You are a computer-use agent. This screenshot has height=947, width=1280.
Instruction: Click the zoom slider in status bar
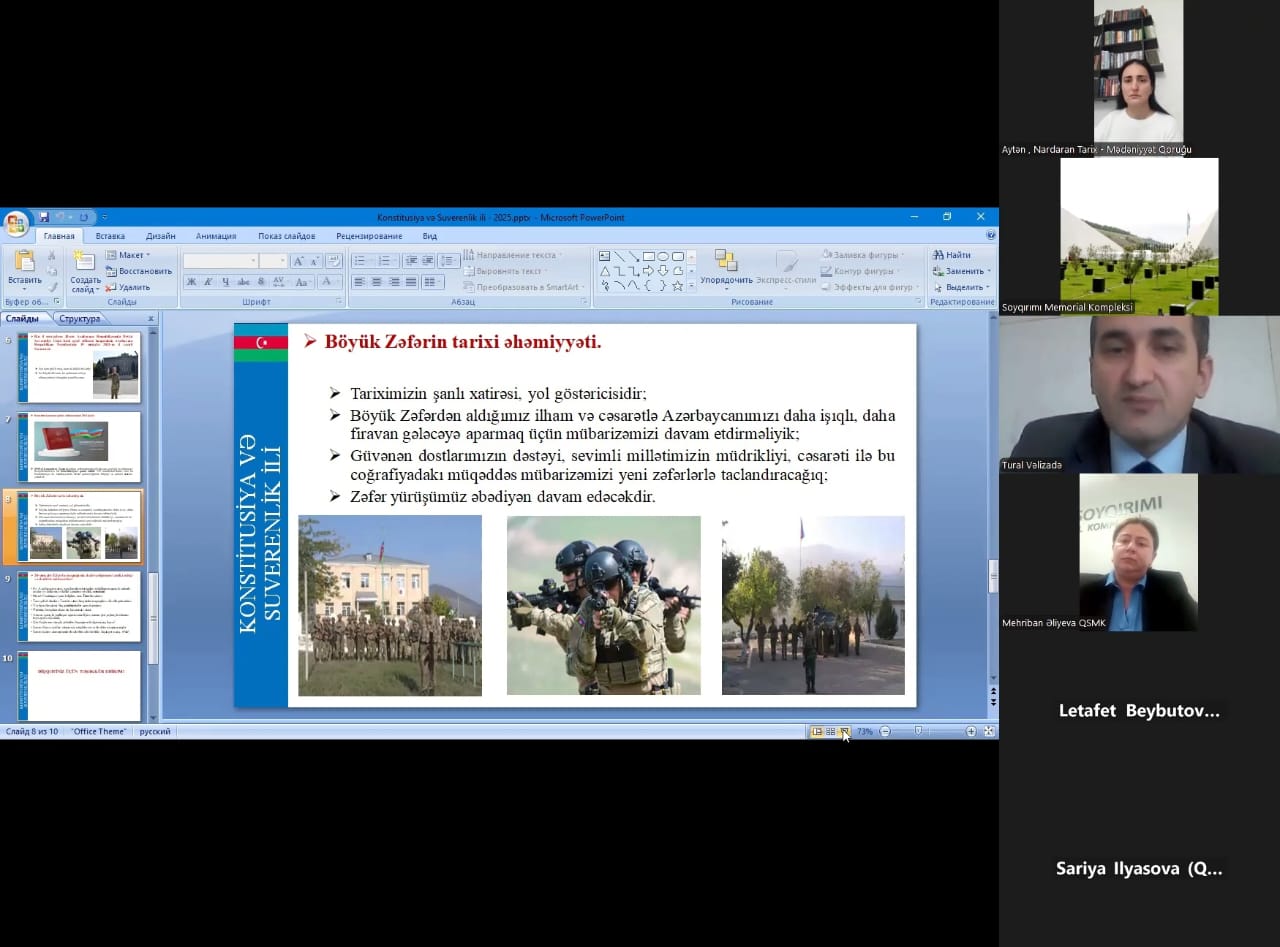tap(918, 732)
